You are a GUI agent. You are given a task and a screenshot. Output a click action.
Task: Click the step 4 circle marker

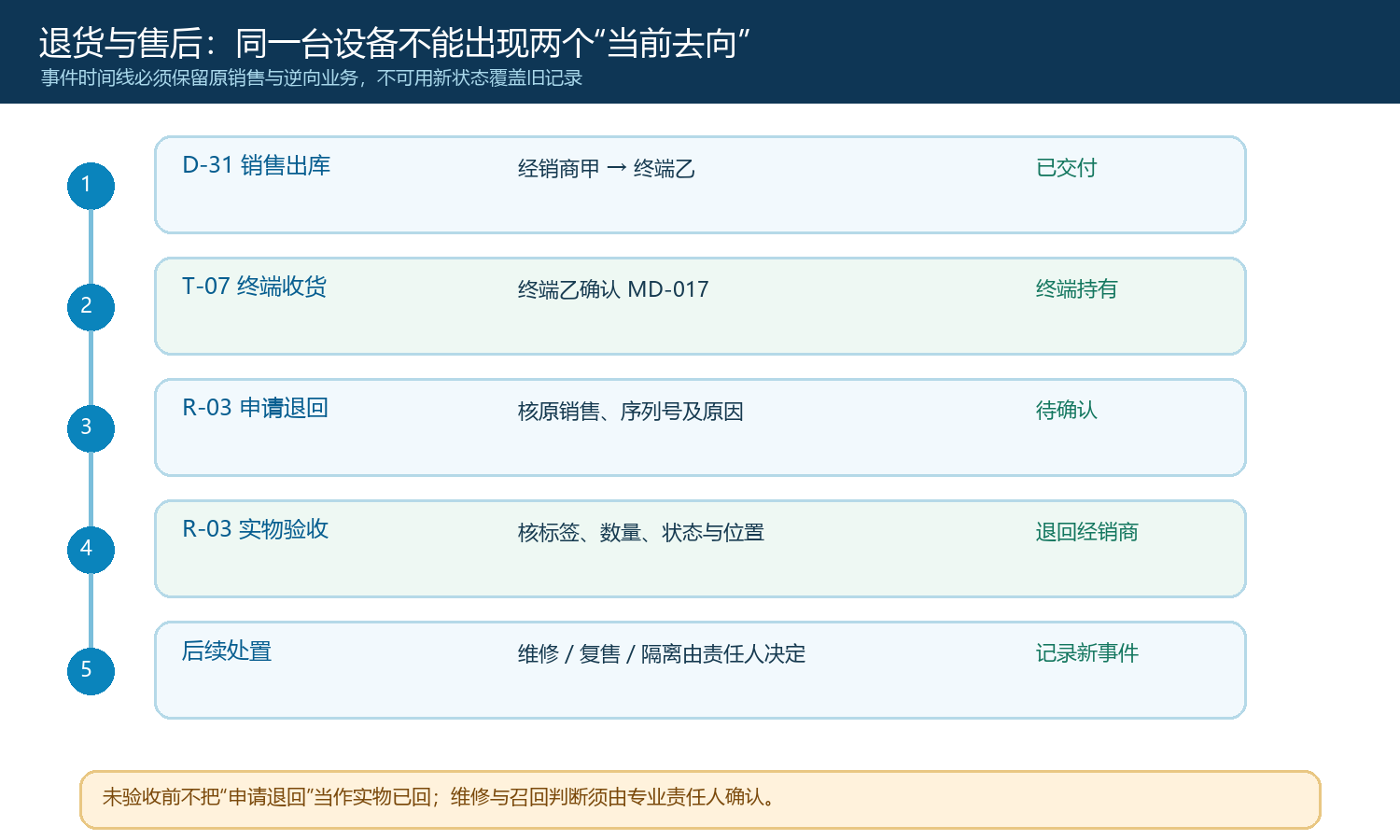(x=91, y=550)
